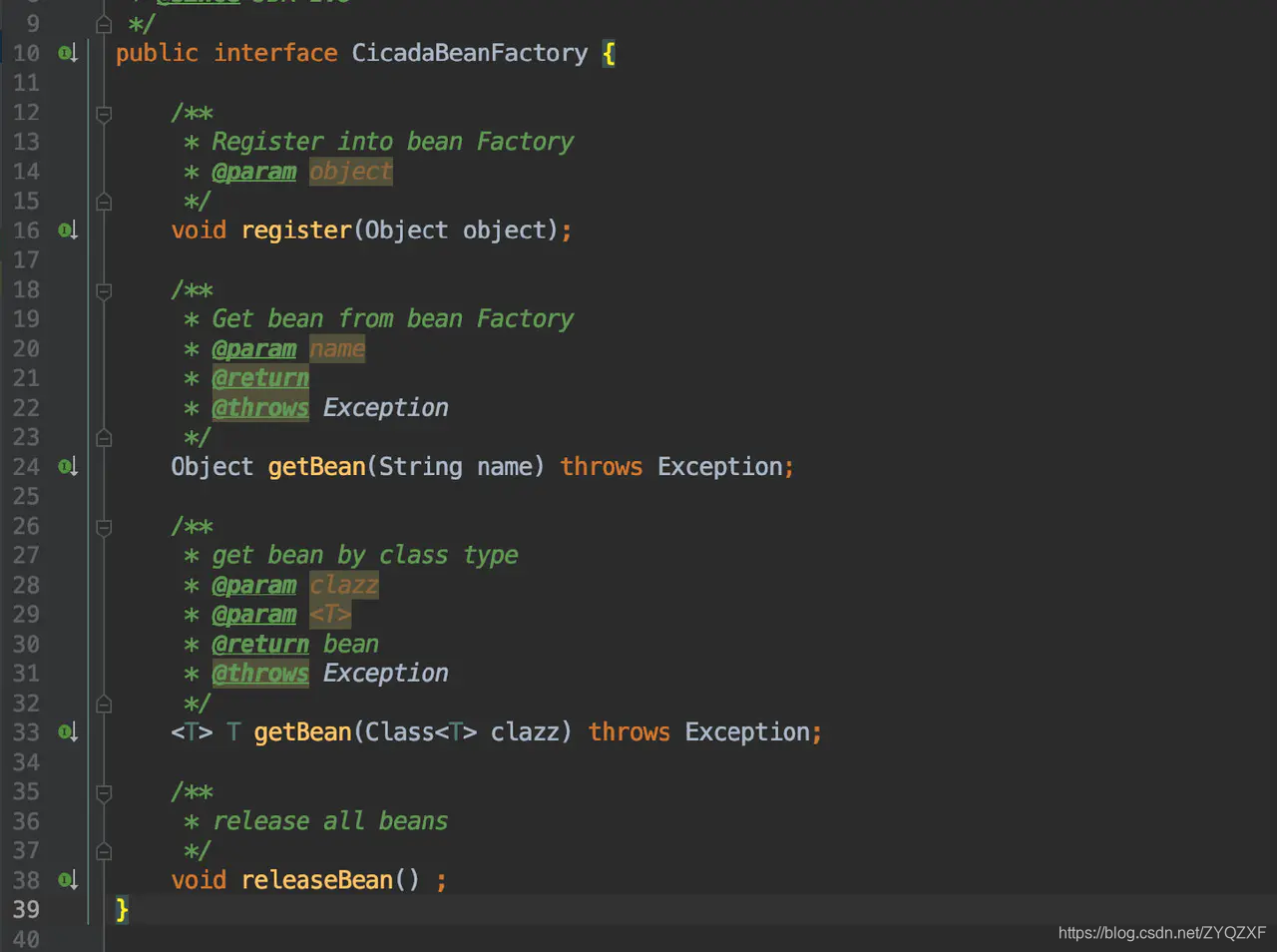Click the 'register' method name
This screenshot has height=952, width=1277.
click(x=296, y=231)
